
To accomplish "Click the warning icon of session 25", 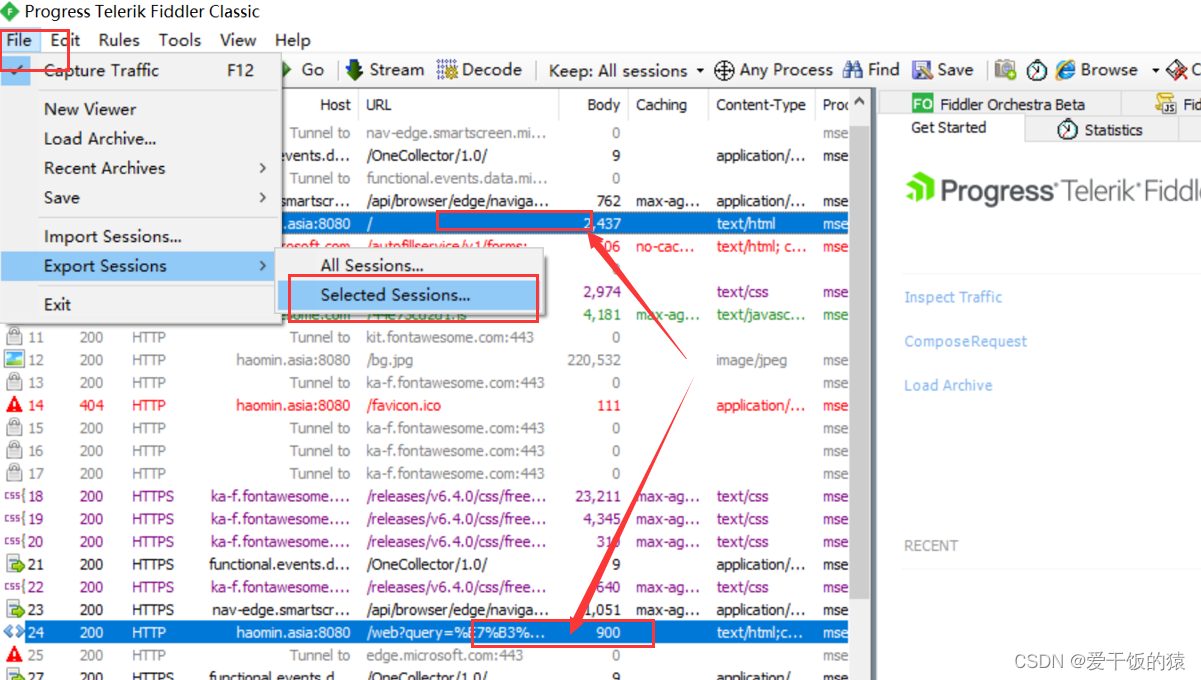I will click(x=14, y=655).
